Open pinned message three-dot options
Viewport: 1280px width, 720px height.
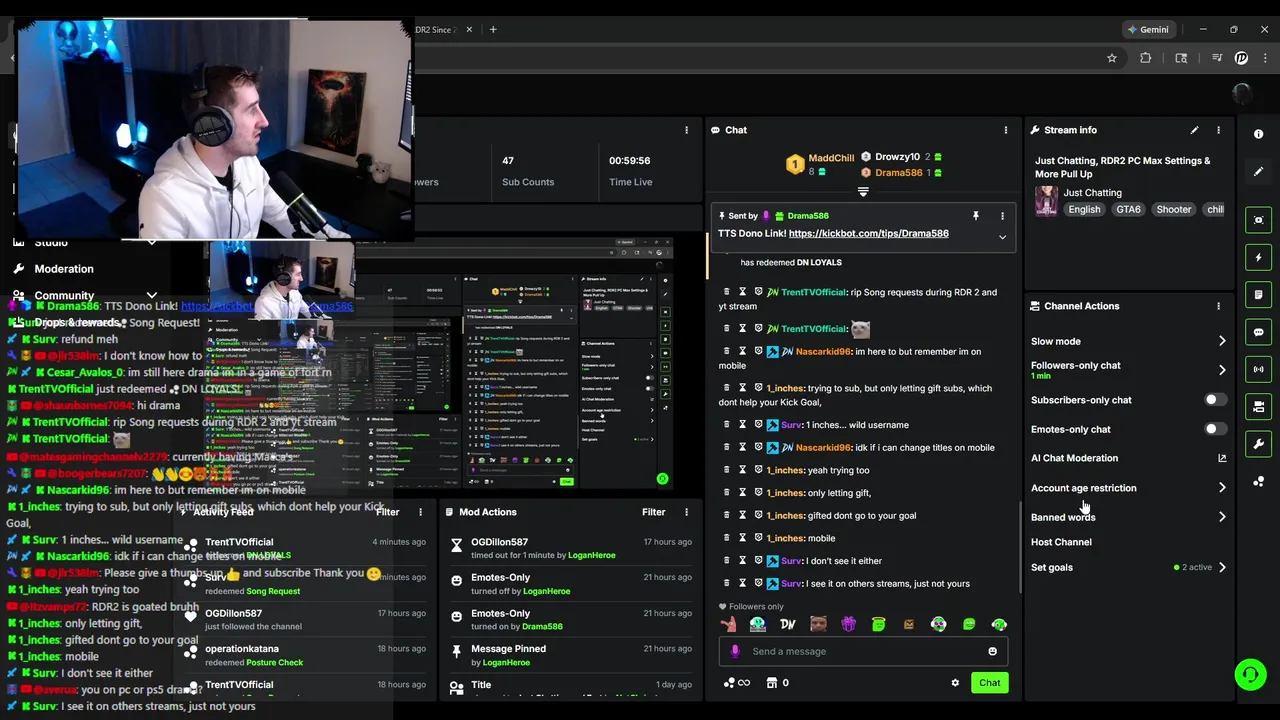pyautogui.click(x=1002, y=216)
